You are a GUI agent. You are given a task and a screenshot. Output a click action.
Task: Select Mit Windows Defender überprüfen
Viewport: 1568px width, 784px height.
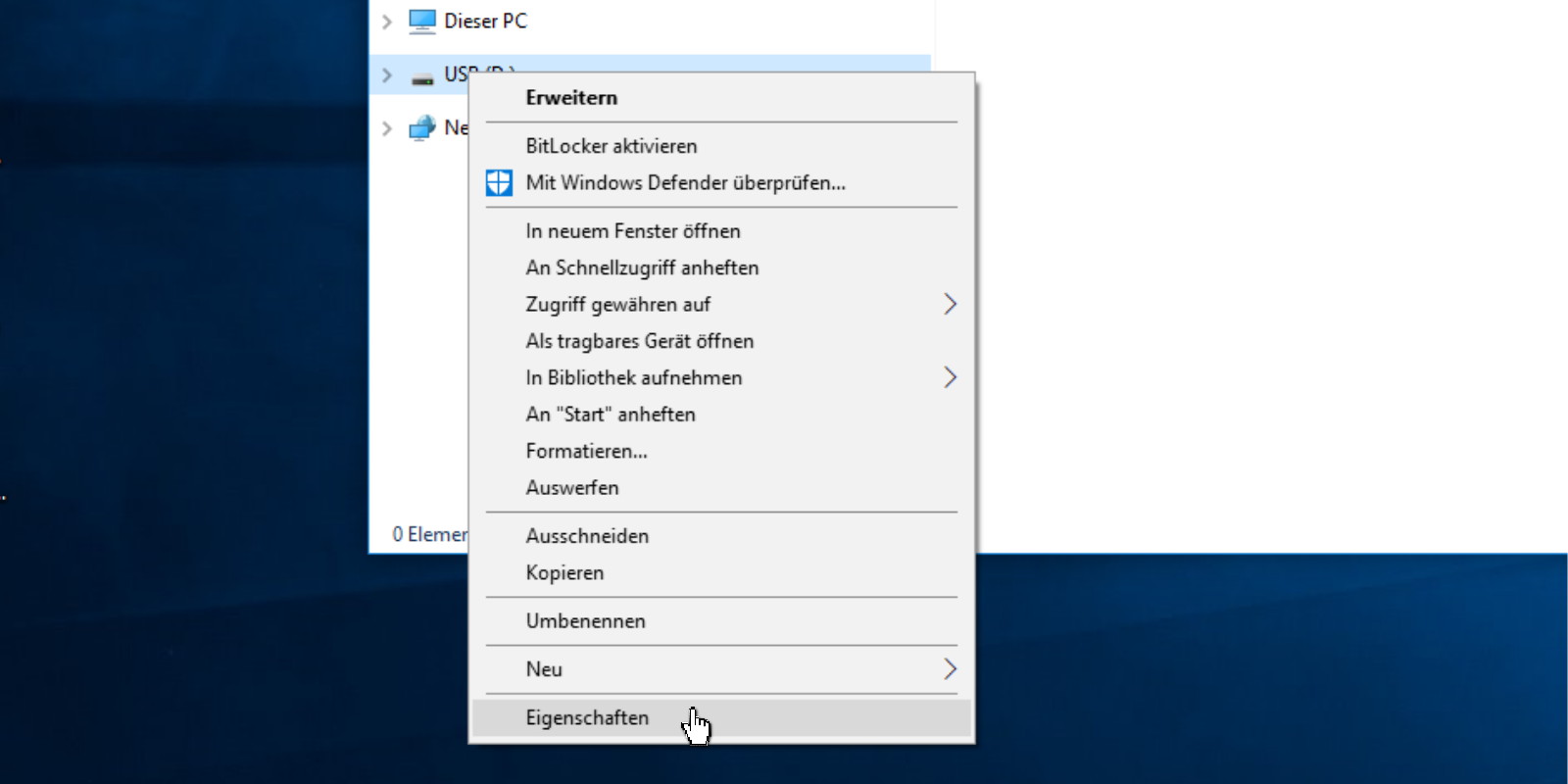pyautogui.click(x=721, y=182)
